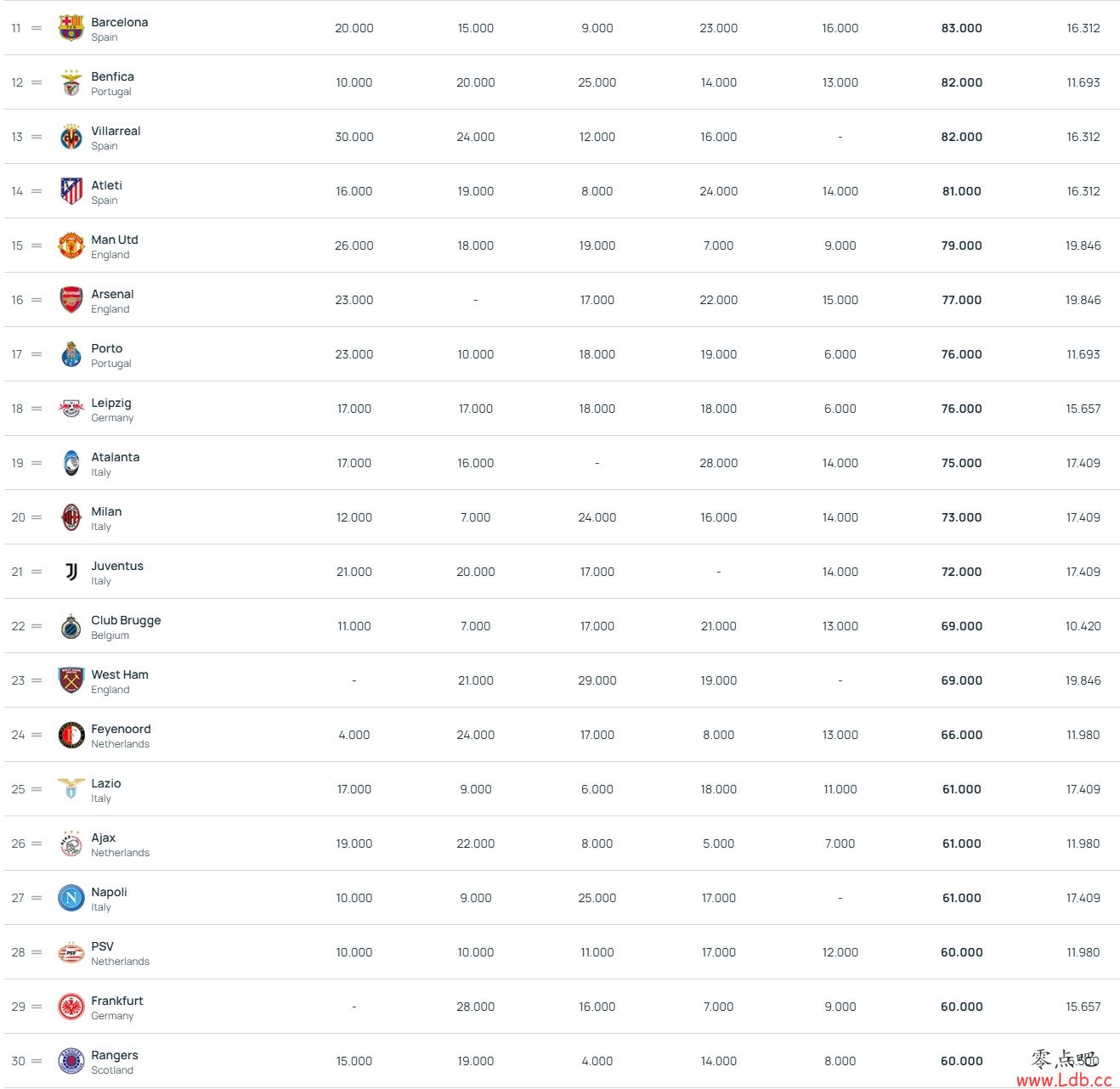Click the Lazio eagle crest
This screenshot has width=1120, height=1089.
click(x=71, y=789)
